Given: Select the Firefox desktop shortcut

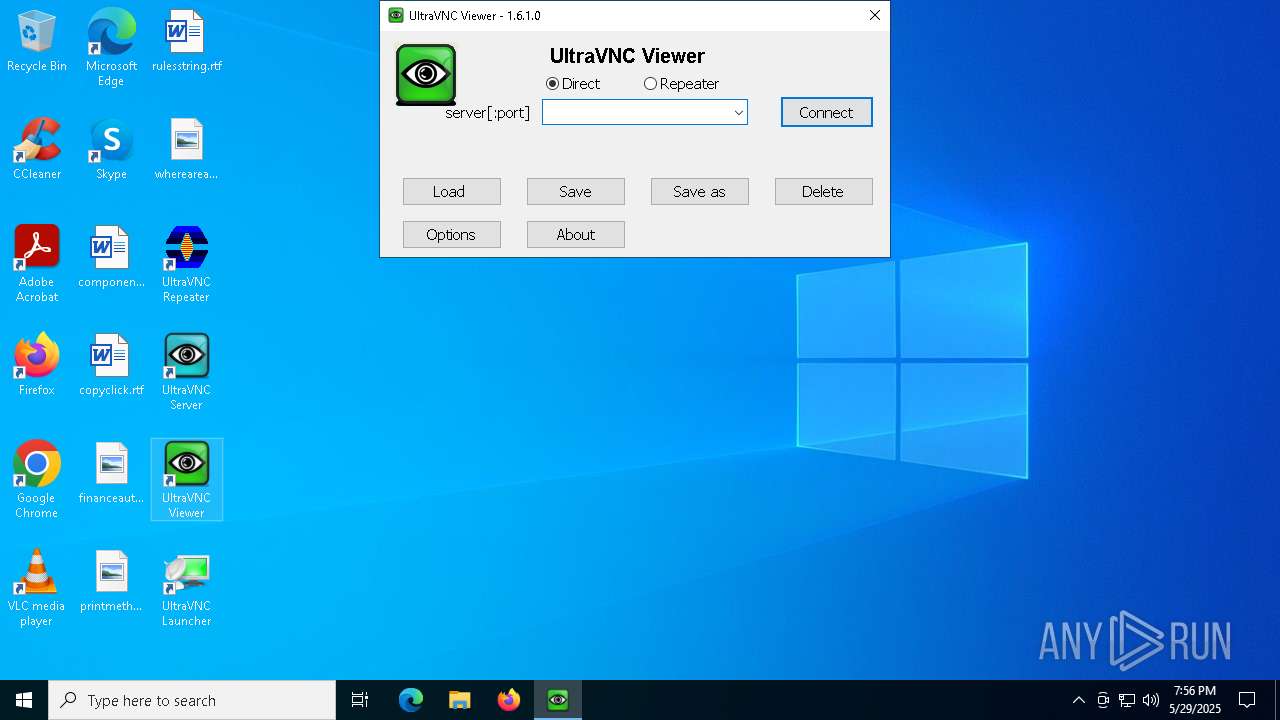Looking at the screenshot, I should [x=37, y=366].
